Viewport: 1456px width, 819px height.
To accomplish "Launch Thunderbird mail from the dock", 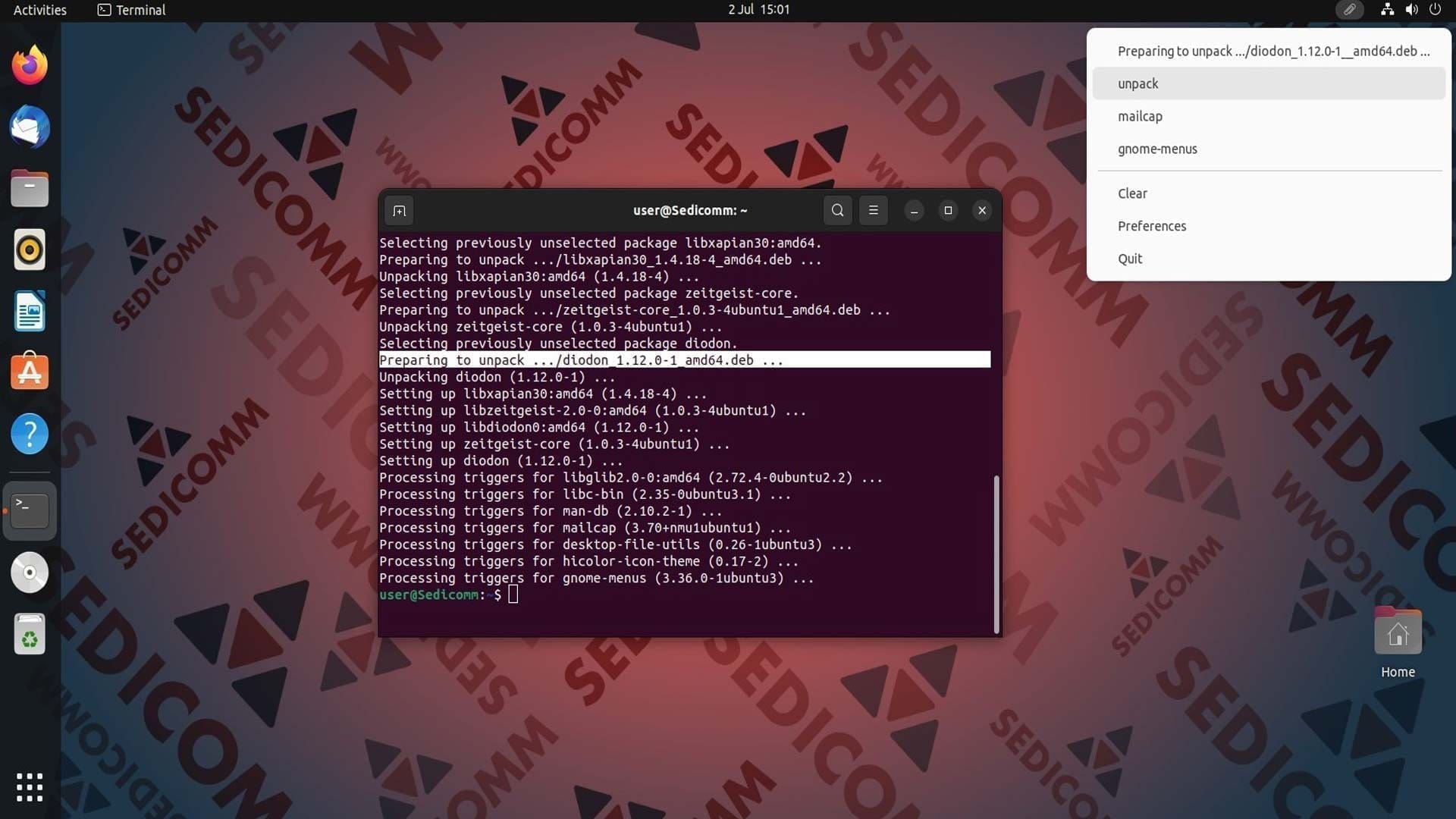I will click(x=30, y=127).
